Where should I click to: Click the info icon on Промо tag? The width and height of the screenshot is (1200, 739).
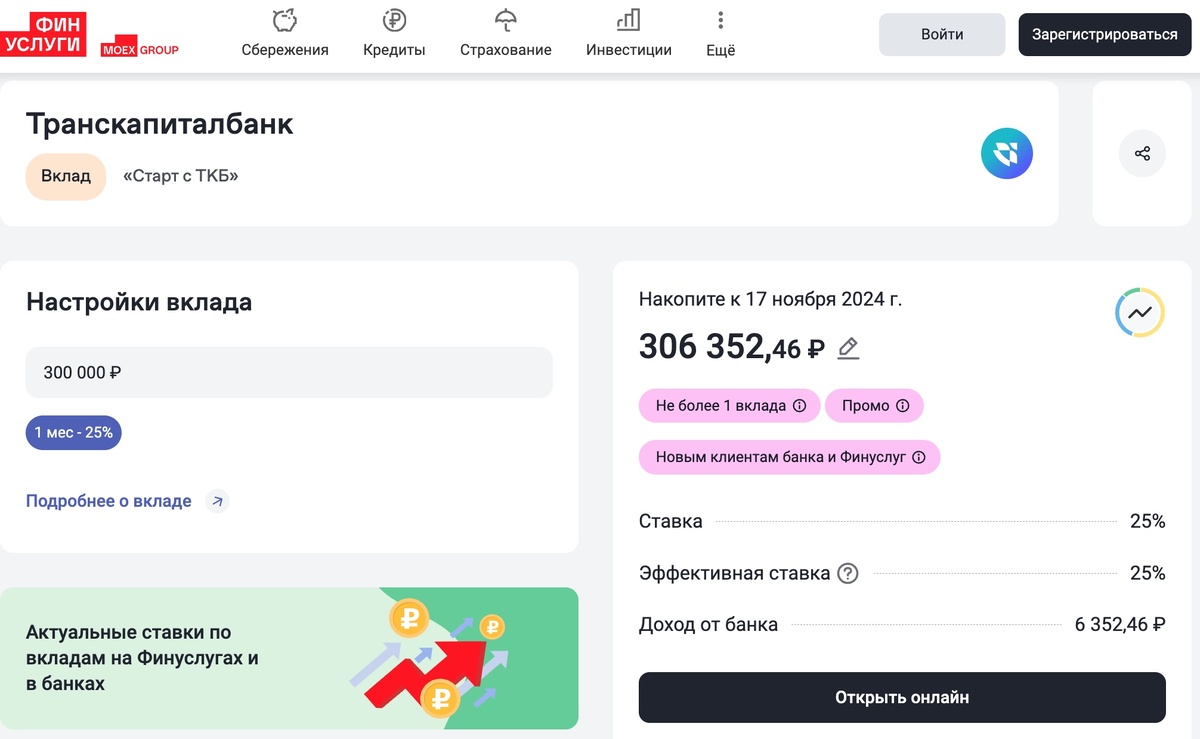[x=904, y=405]
